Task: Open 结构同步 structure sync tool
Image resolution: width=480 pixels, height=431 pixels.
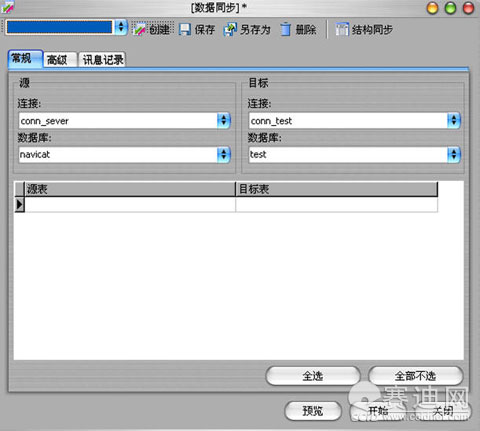Action: coord(364,30)
